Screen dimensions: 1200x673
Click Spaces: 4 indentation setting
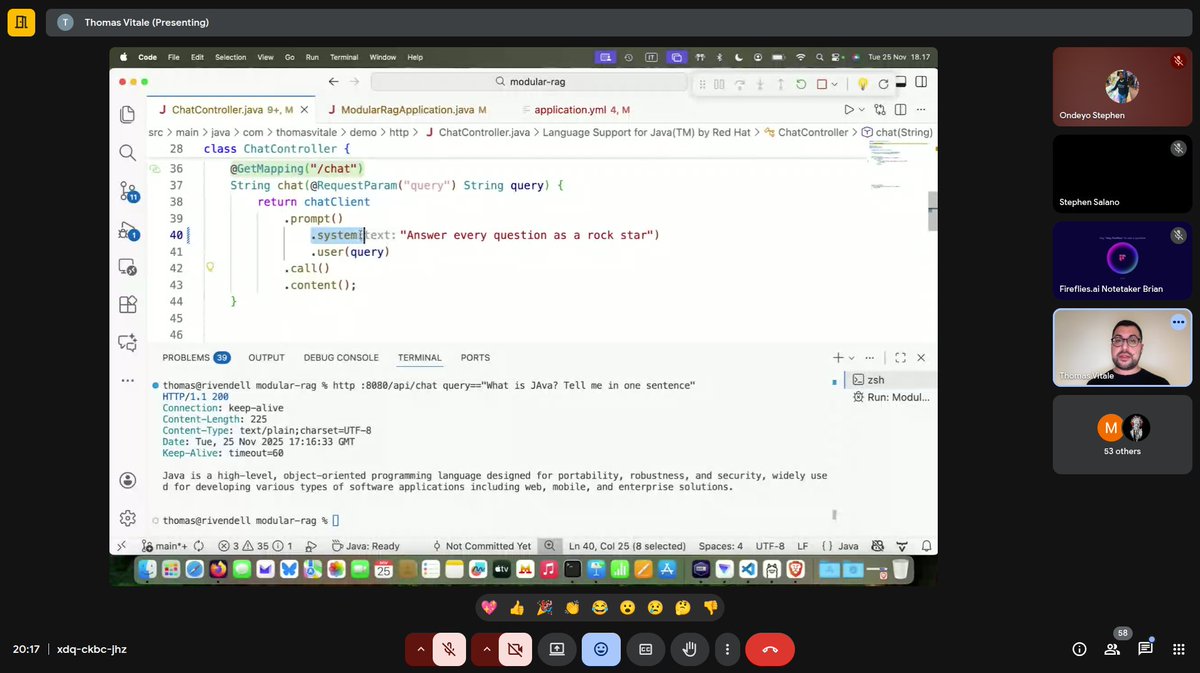pyautogui.click(x=721, y=546)
